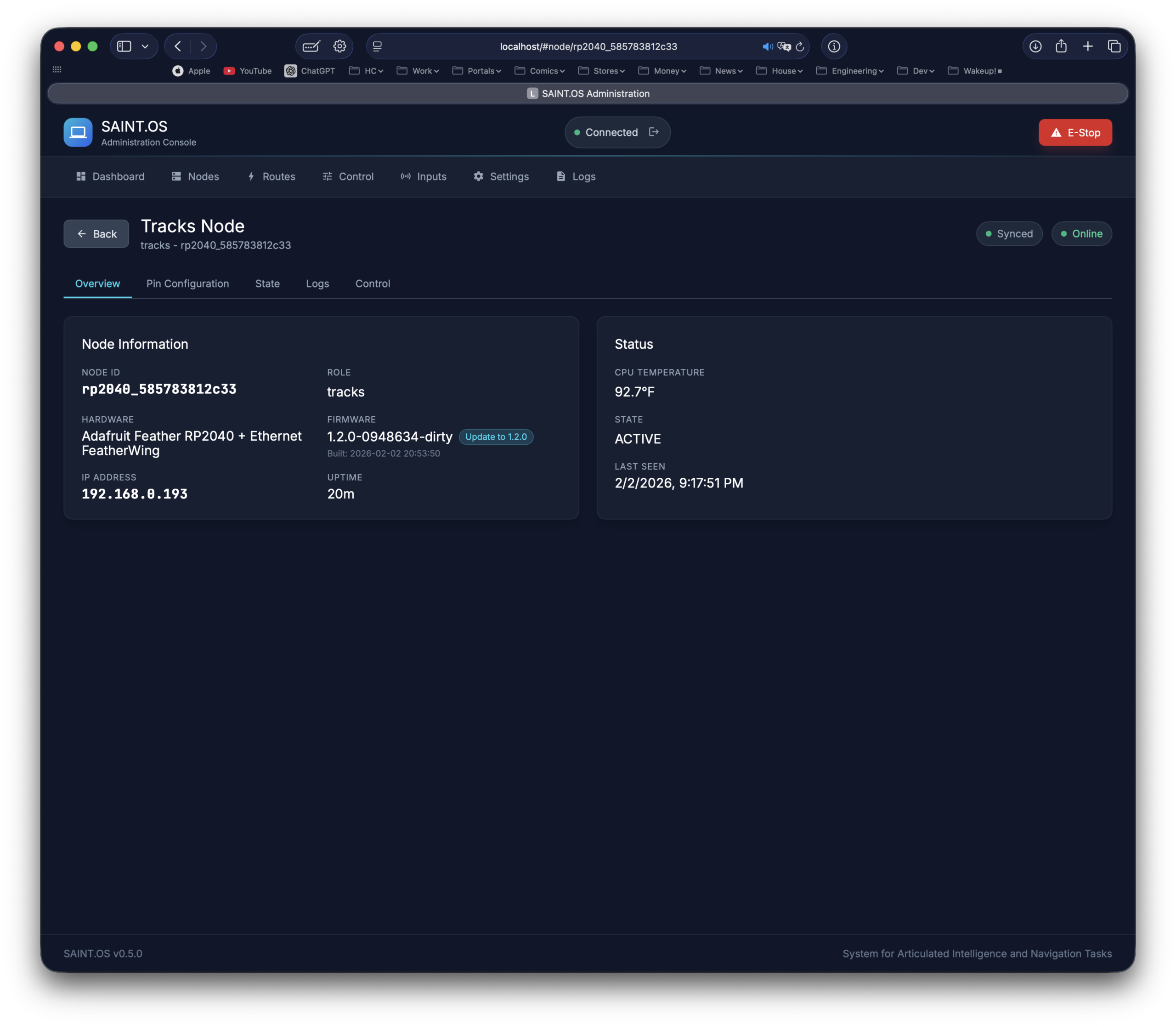Mute tab audio via the speaker icon
The image size is (1176, 1026).
767,46
